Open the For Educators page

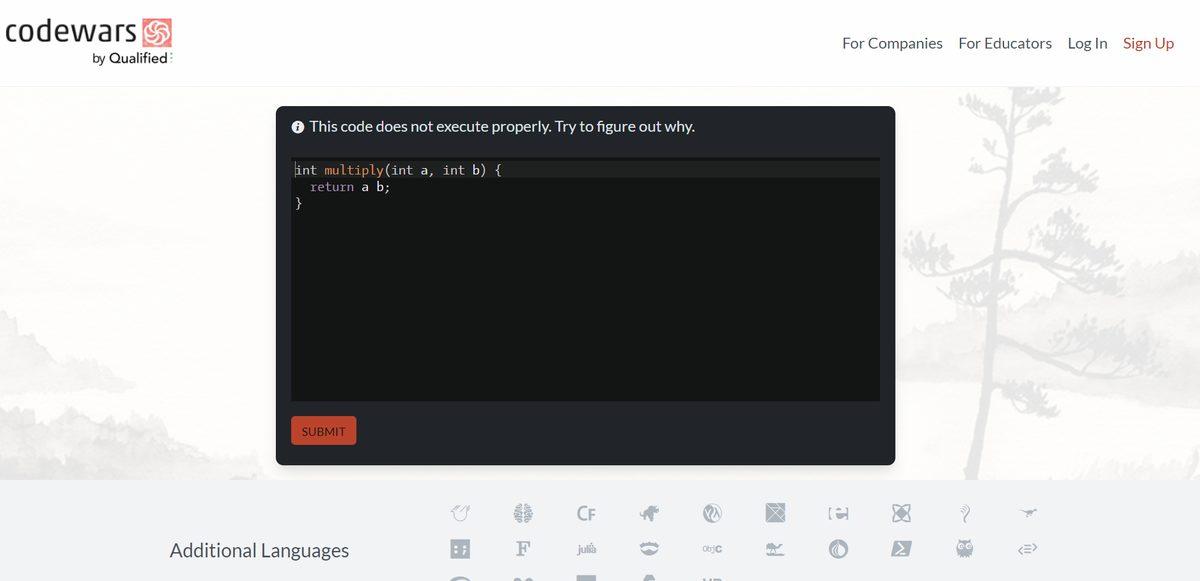pyautogui.click(x=1005, y=43)
